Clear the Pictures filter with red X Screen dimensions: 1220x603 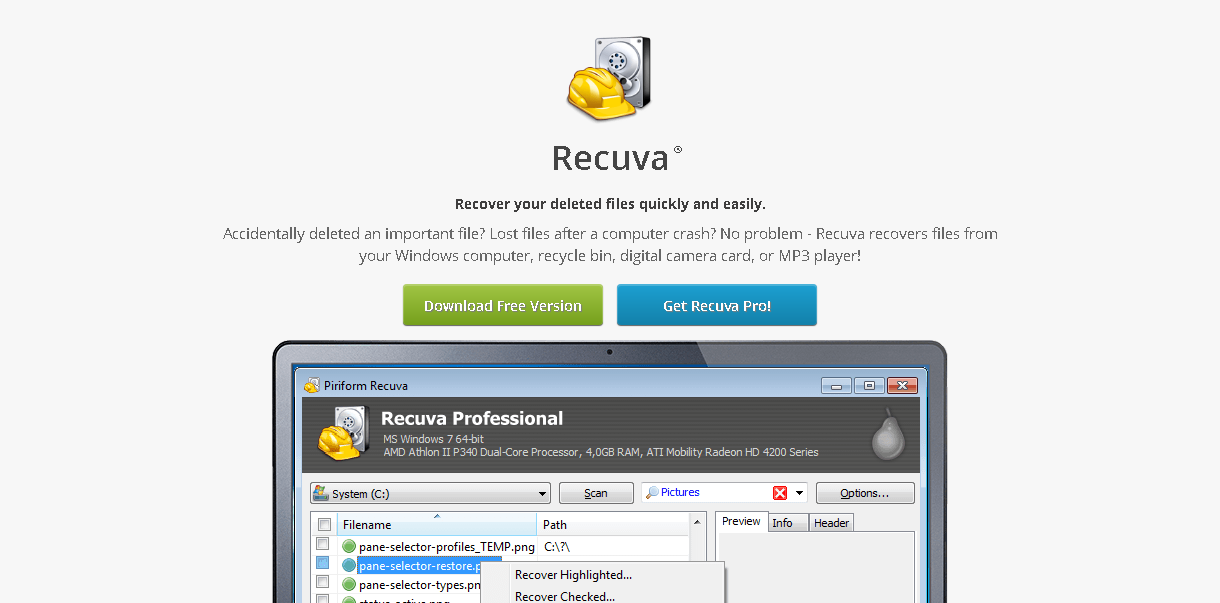pos(780,493)
